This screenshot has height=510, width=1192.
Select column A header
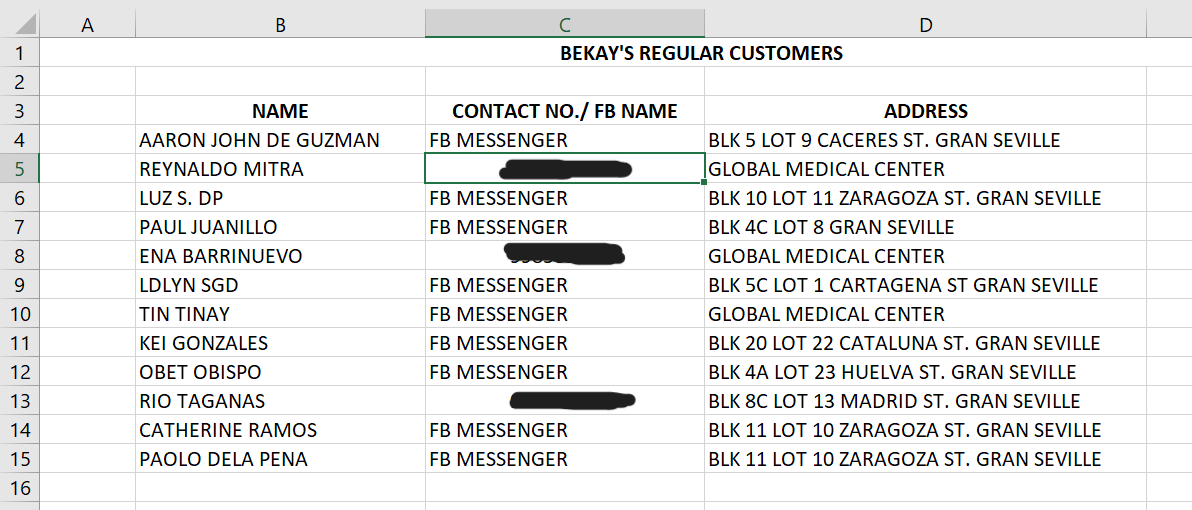coord(87,25)
